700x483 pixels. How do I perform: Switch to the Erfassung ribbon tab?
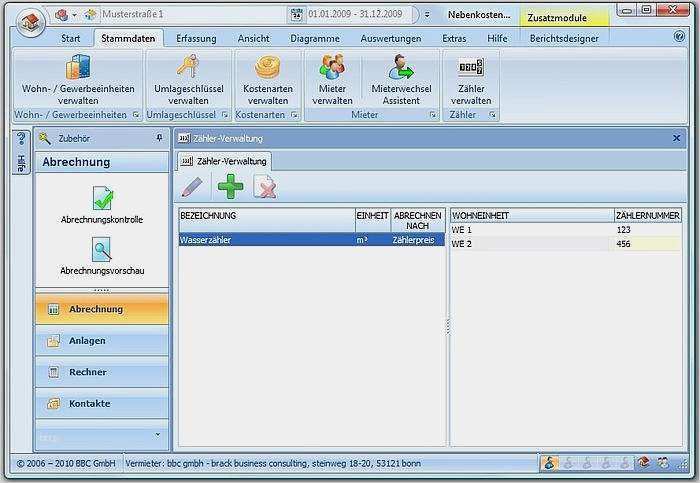tap(196, 38)
